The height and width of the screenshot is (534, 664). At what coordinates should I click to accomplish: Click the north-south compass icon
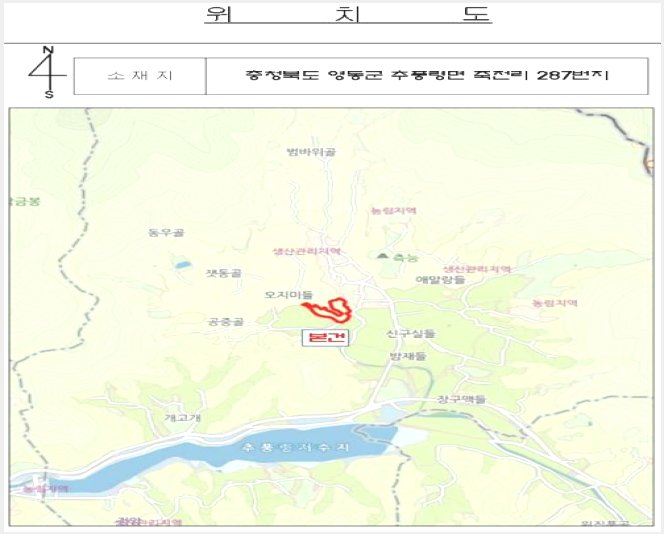[48, 73]
